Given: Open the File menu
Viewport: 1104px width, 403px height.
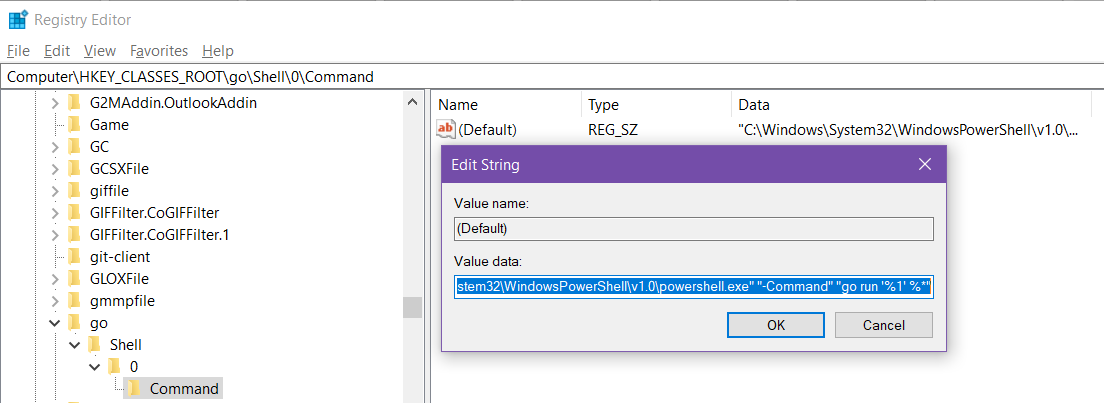Looking at the screenshot, I should point(18,51).
